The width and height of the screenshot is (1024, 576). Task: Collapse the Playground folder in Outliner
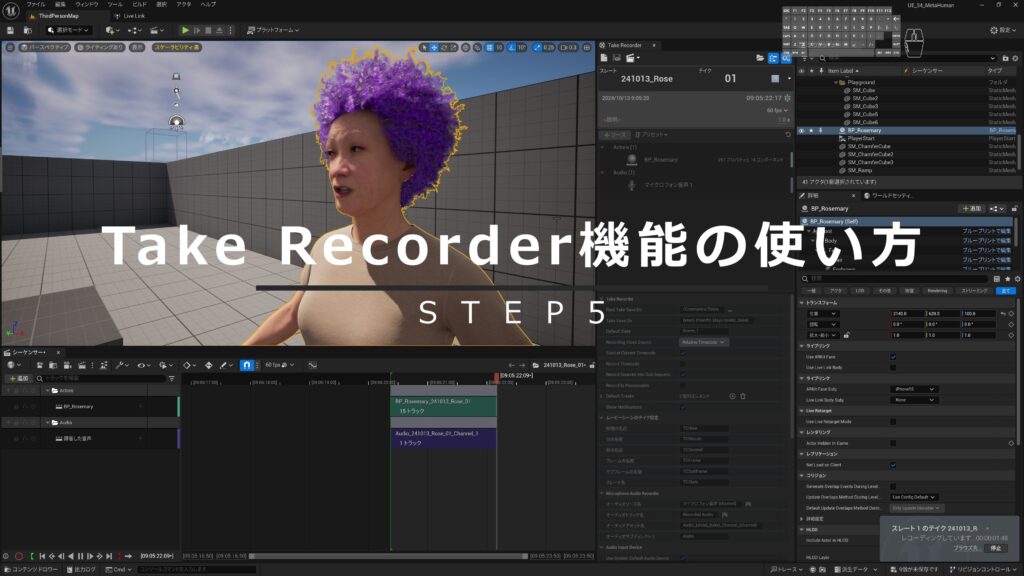pos(835,83)
